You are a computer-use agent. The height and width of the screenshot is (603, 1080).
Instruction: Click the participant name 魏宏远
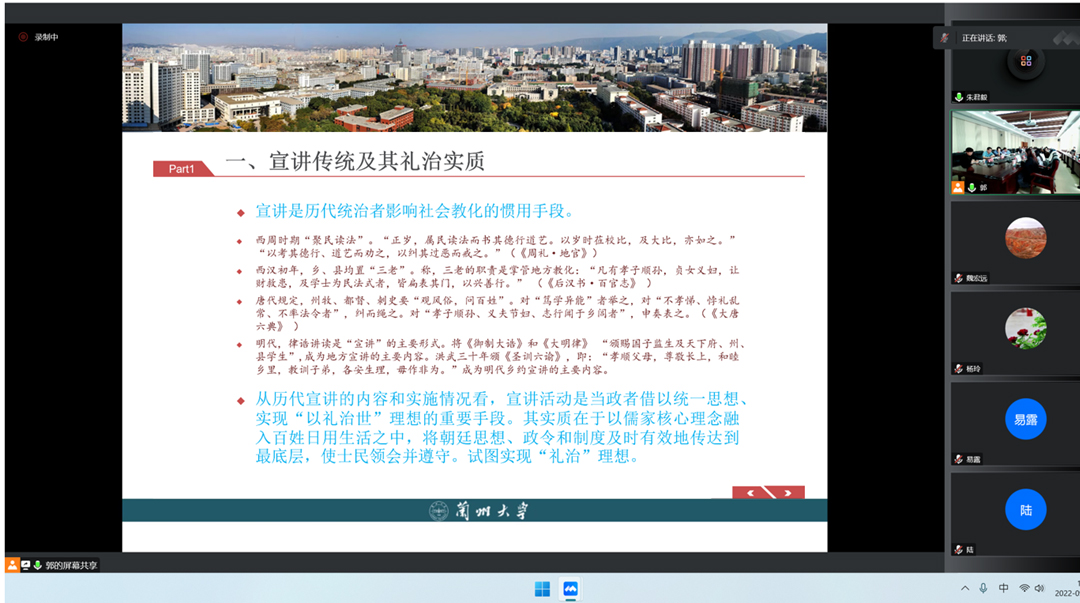point(976,278)
